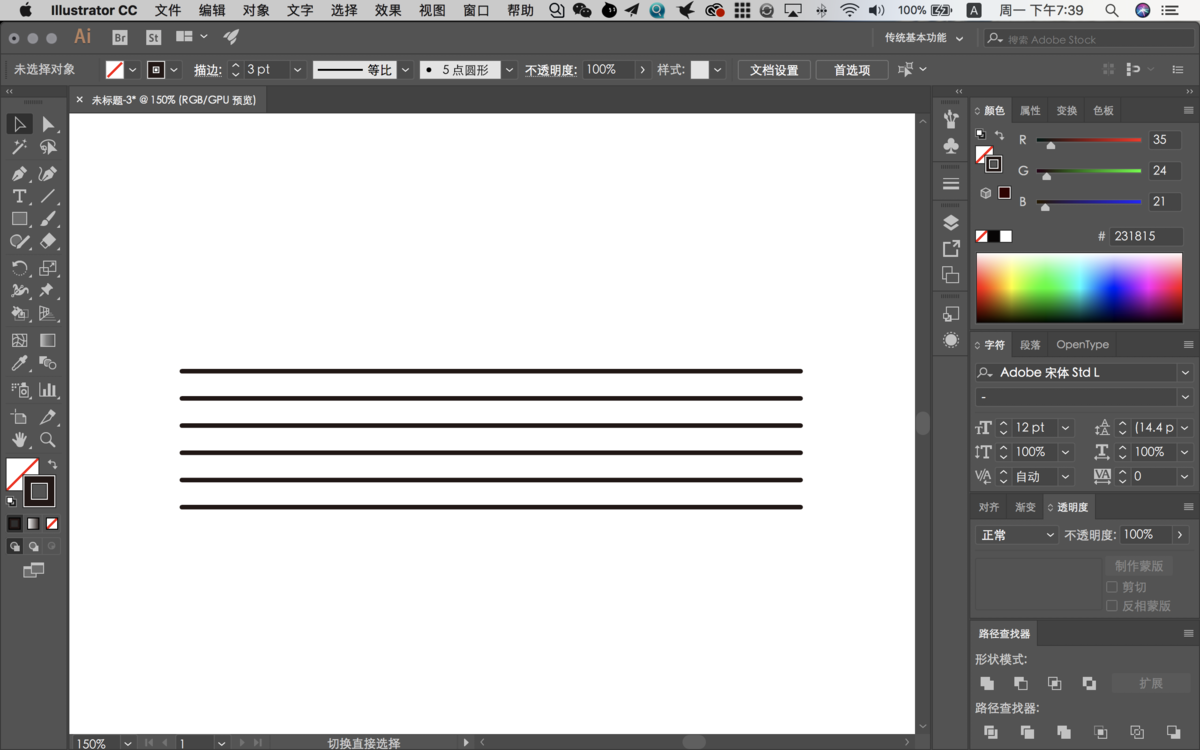This screenshot has height=750, width=1200.
Task: Click the 扩展 button in Pathfinder
Action: pos(1150,683)
